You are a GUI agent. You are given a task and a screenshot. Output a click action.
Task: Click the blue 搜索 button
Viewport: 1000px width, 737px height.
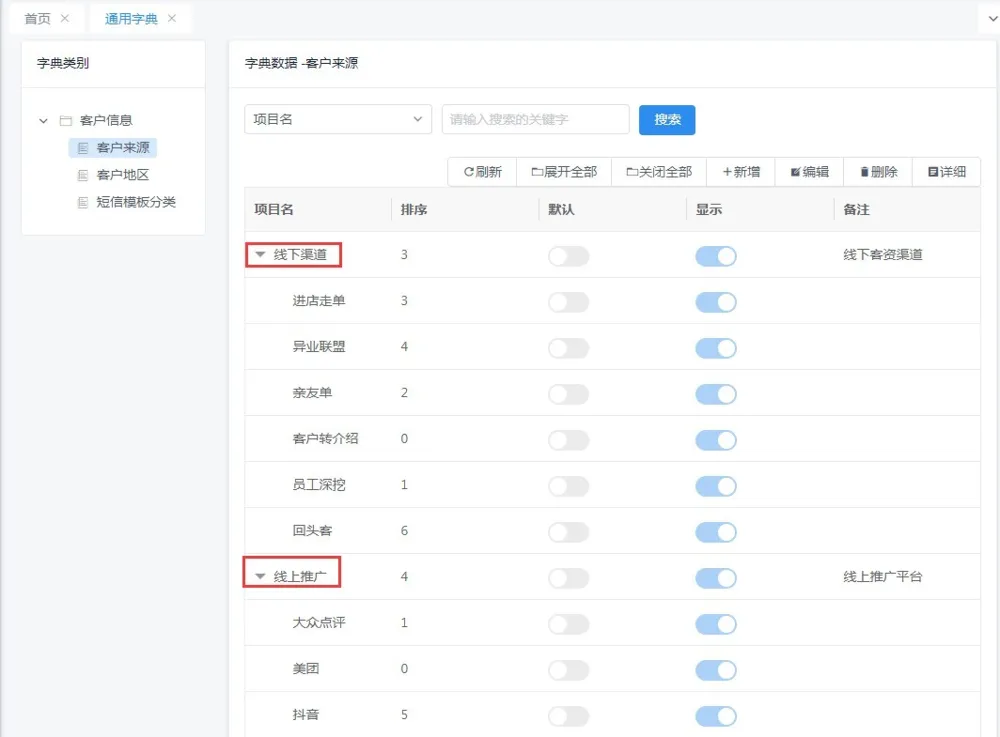[x=667, y=120]
